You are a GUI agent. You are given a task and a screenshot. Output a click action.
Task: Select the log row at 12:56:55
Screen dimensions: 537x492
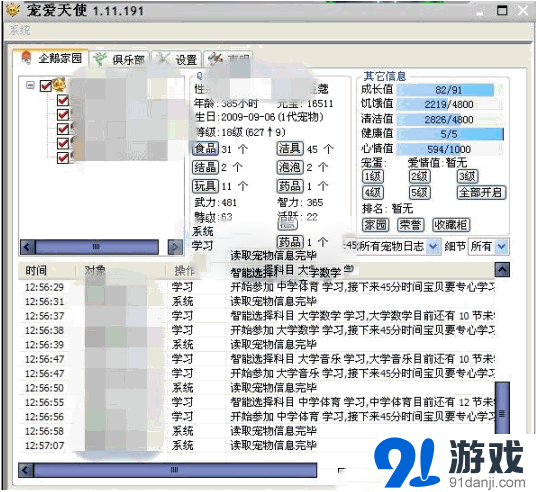tap(258, 402)
